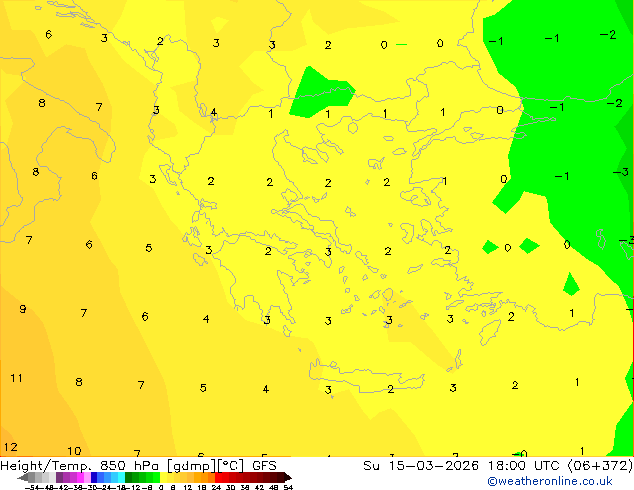Image resolution: width=634 pixels, height=490 pixels.
Task: Click the dark blue swatch in the temperature legend
Action: (94, 477)
